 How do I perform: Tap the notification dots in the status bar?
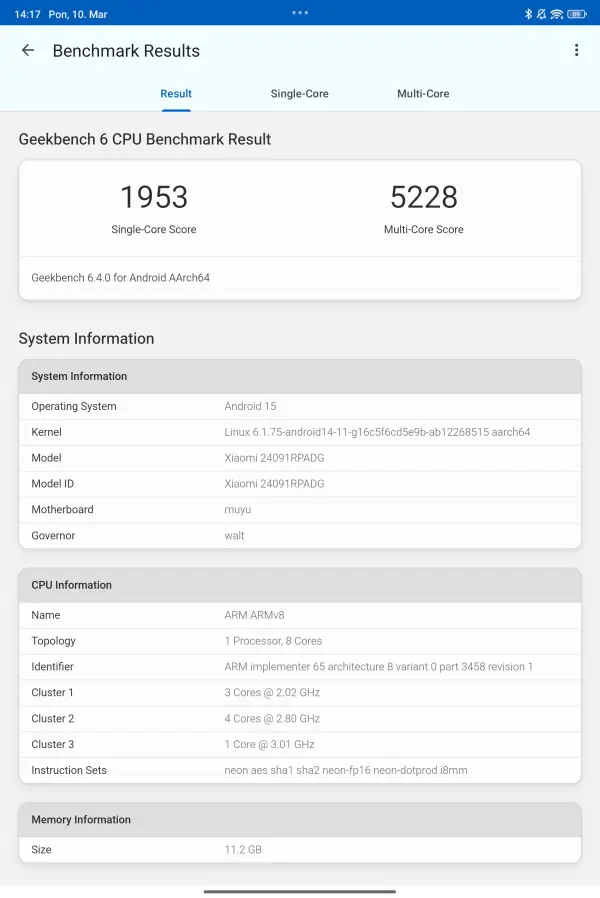(299, 13)
